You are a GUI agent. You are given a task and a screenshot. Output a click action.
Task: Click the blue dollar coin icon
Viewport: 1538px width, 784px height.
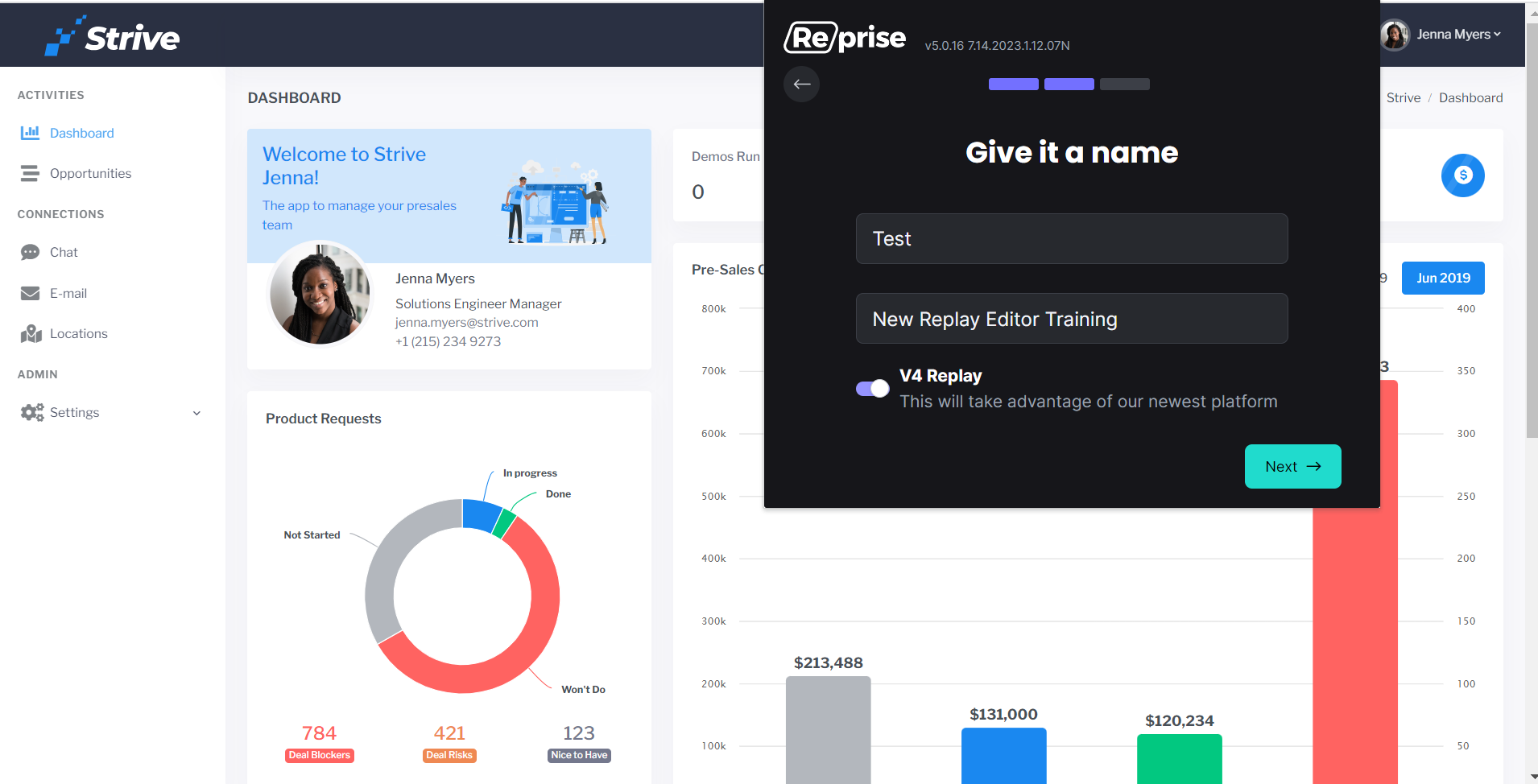(1462, 175)
